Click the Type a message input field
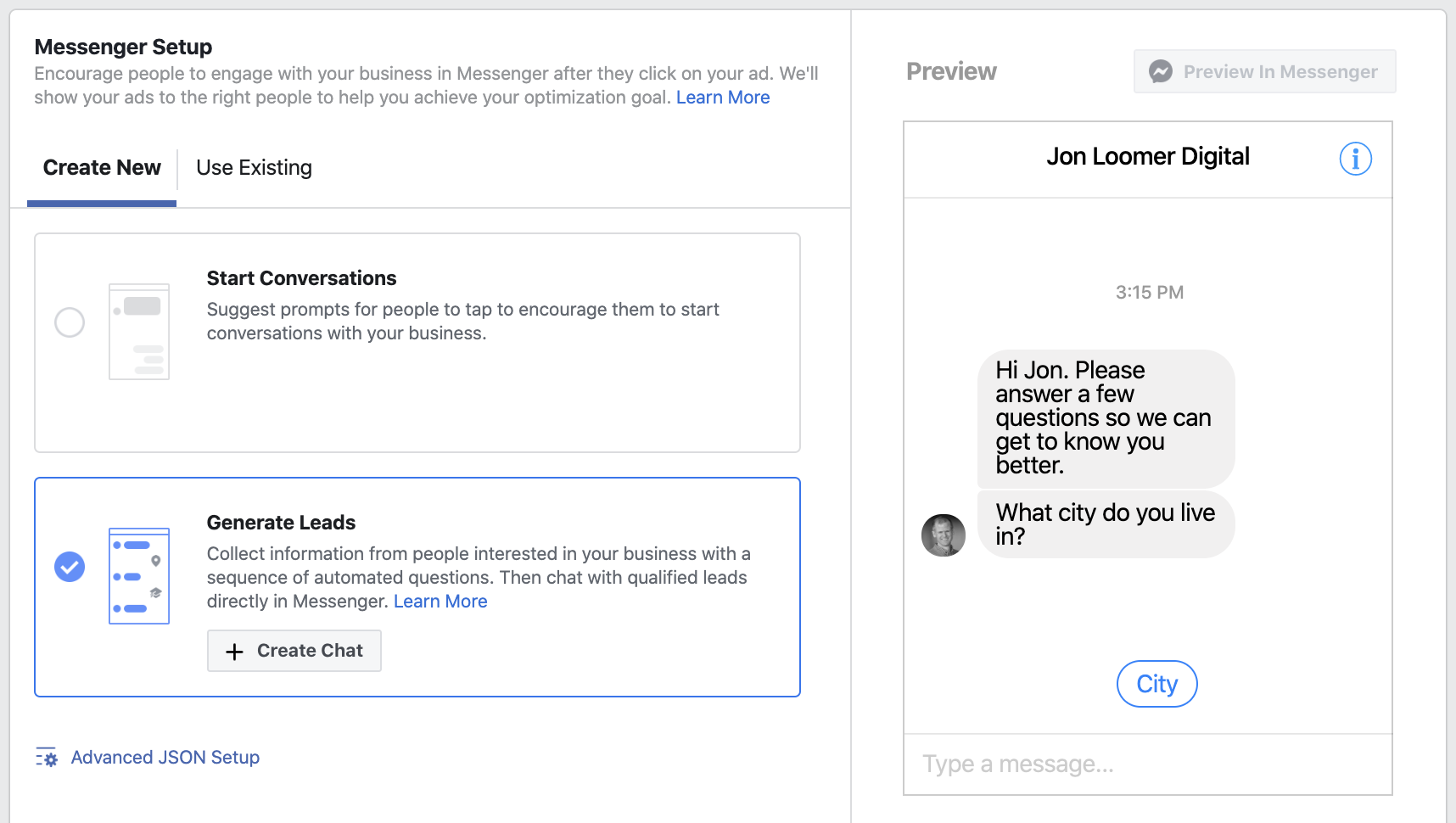1456x823 pixels. tap(1148, 764)
